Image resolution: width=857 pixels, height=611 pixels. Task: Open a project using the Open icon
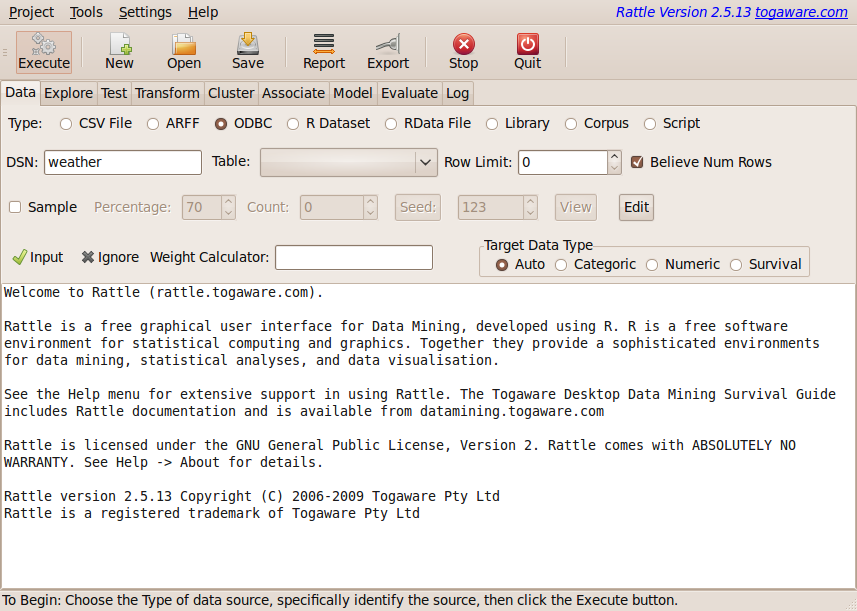(x=183, y=51)
